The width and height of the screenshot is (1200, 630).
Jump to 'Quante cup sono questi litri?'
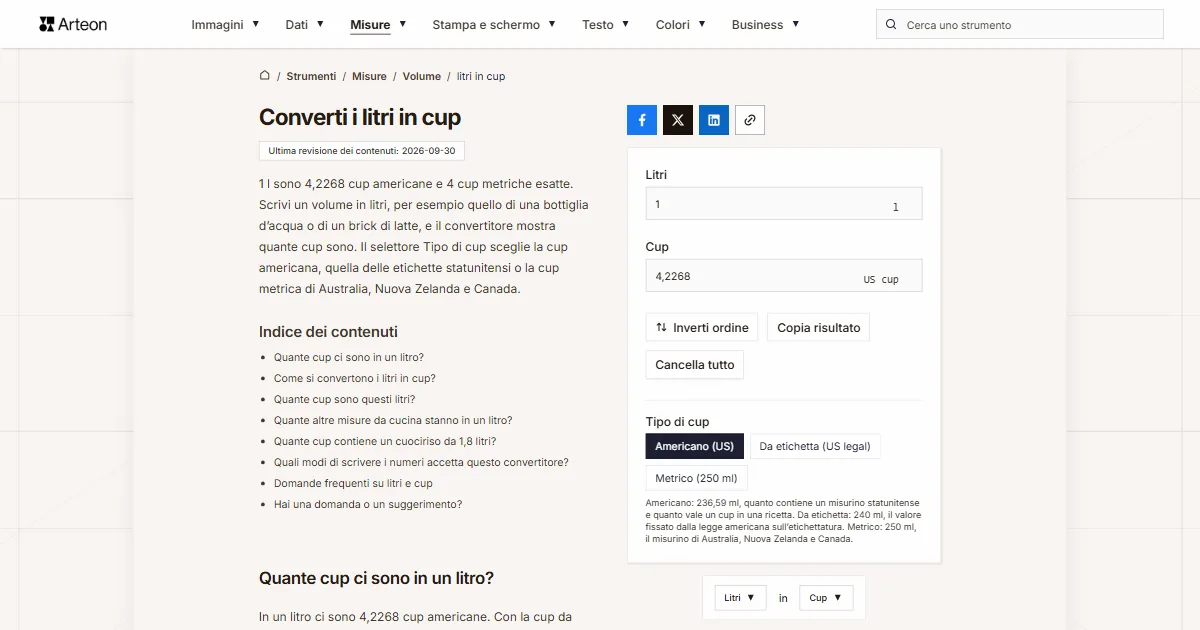[344, 399]
